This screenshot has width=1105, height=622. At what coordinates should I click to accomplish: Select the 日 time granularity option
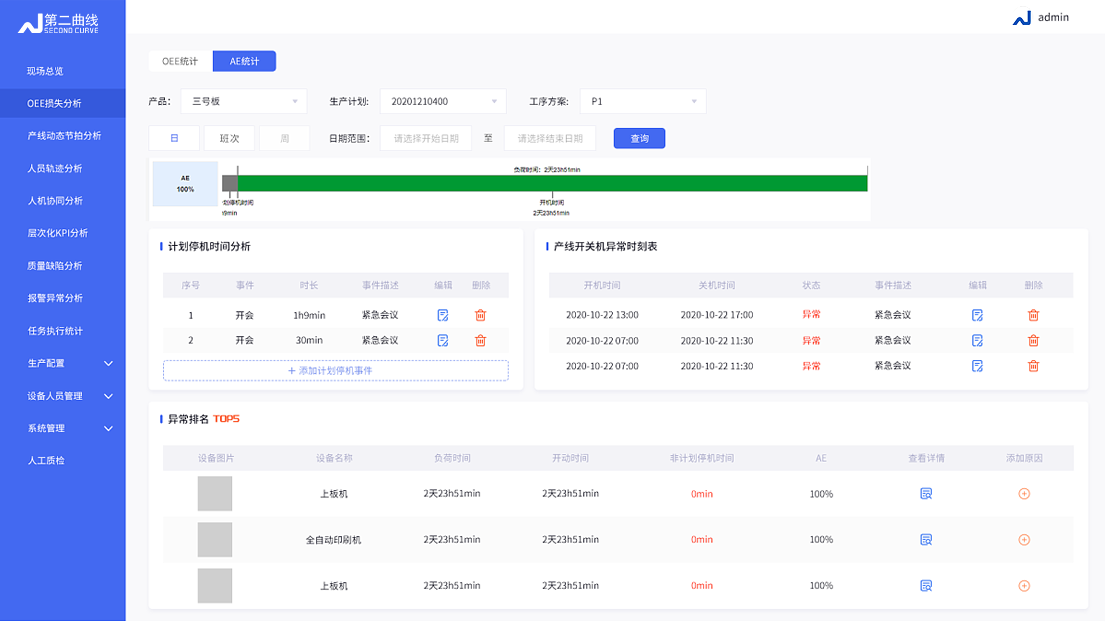[174, 138]
